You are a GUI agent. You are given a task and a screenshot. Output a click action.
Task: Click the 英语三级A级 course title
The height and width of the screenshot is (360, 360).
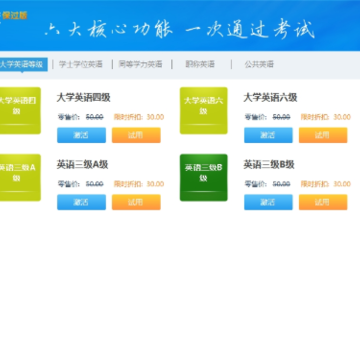[82, 165]
